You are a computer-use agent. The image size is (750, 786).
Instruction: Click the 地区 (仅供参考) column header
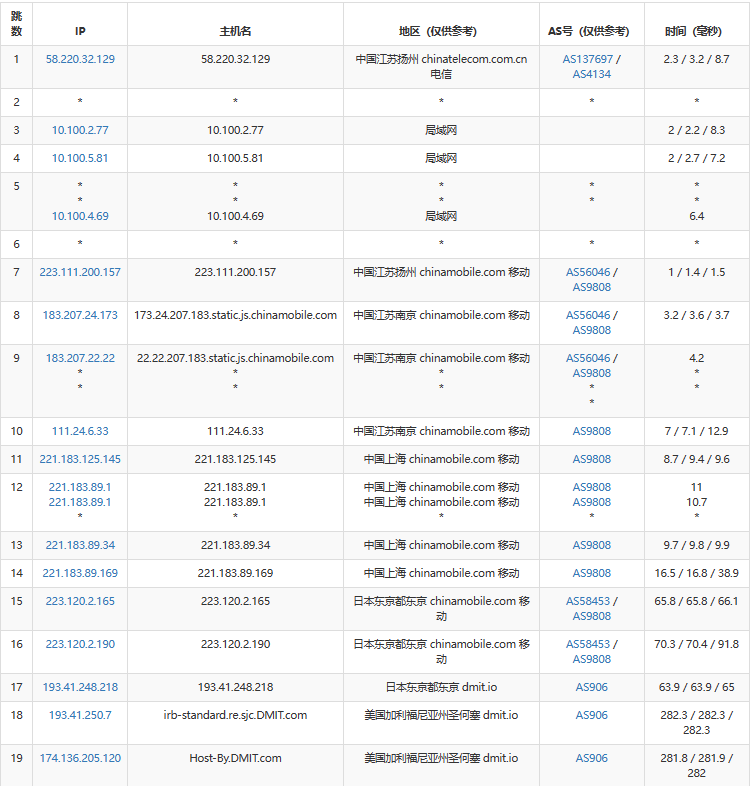point(438,32)
